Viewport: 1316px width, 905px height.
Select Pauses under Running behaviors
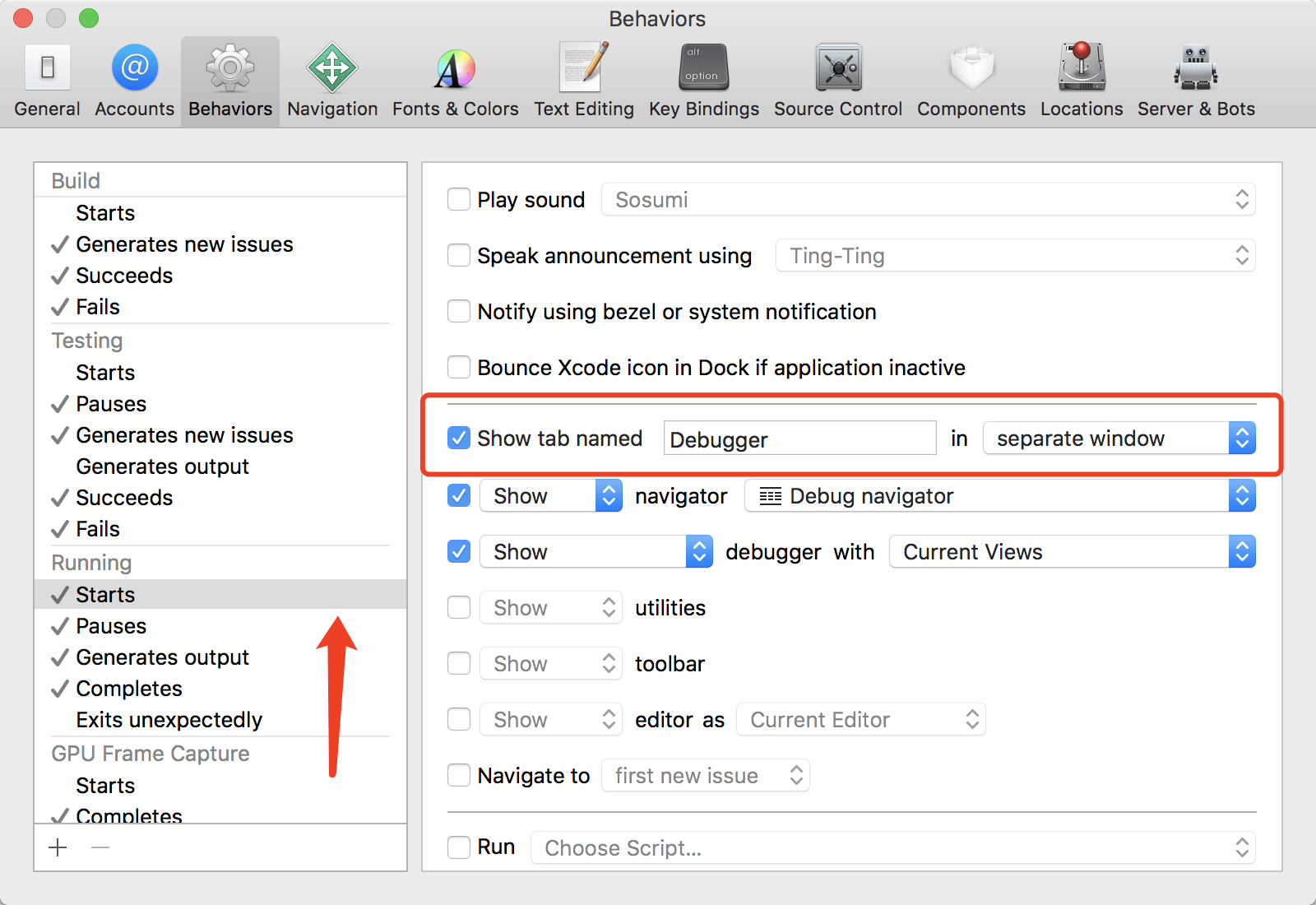111,626
